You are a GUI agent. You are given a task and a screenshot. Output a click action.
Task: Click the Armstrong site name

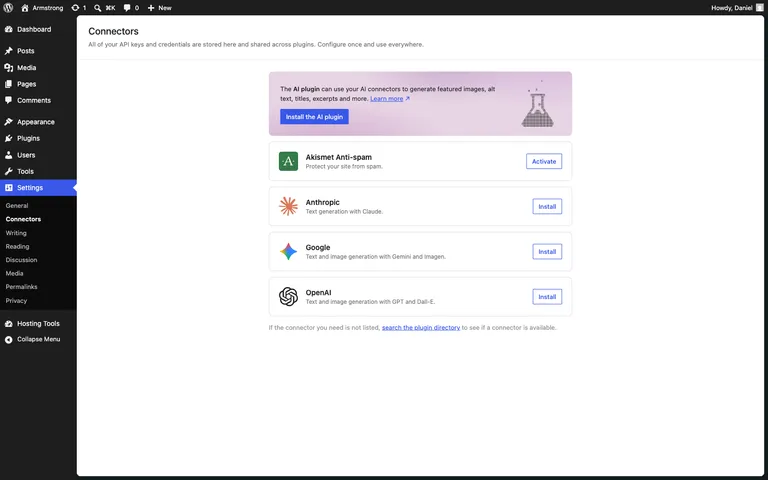pyautogui.click(x=48, y=8)
